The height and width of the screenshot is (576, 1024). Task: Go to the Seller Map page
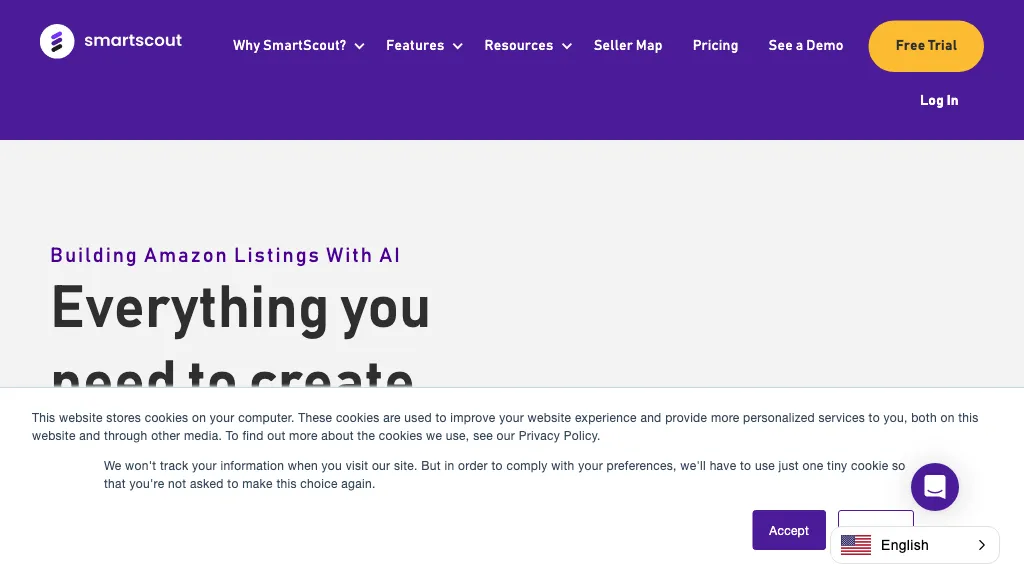pyautogui.click(x=628, y=46)
